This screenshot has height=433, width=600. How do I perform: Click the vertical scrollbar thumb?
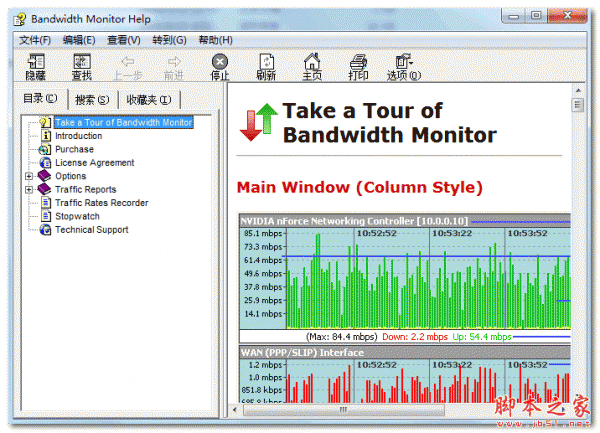coord(578,105)
